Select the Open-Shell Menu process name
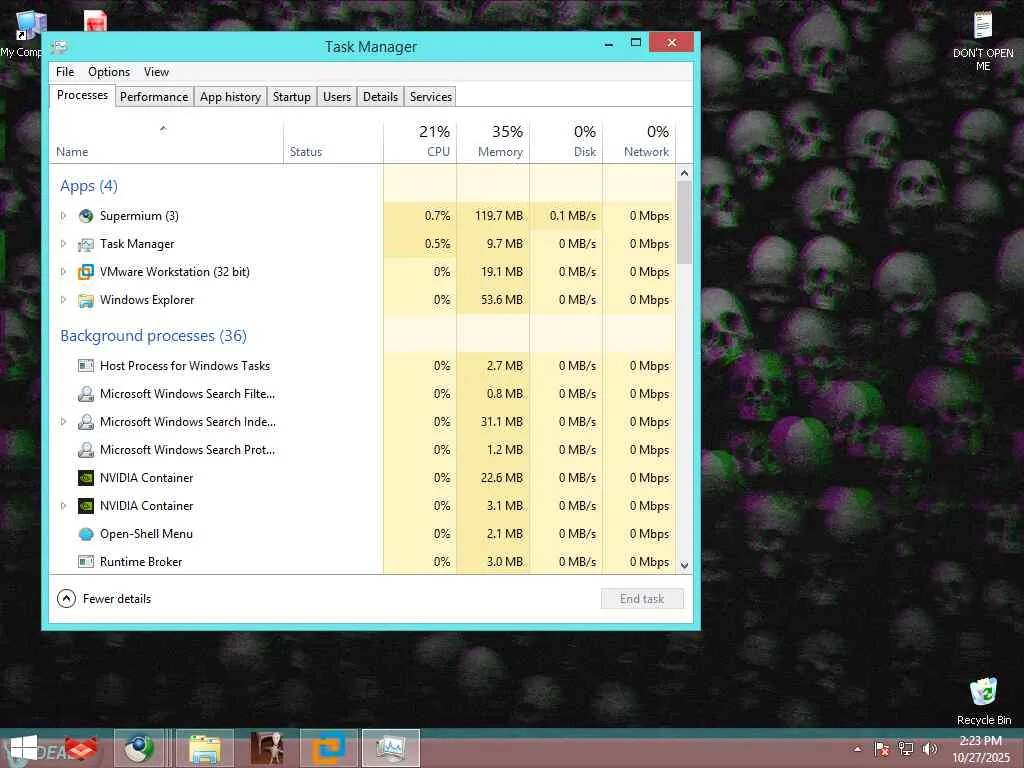The height and width of the screenshot is (768, 1024). coord(146,534)
